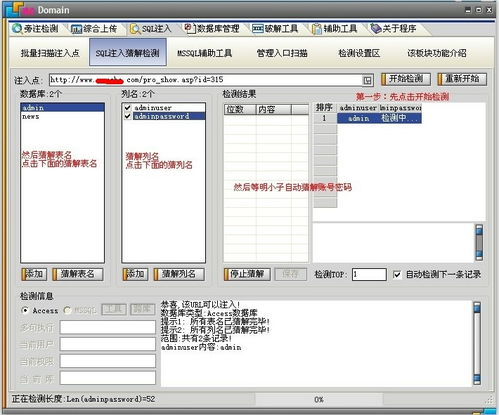Viewport: 499px width, 415px height.
Task: Click the 0% progress bar
Action: tap(319, 399)
